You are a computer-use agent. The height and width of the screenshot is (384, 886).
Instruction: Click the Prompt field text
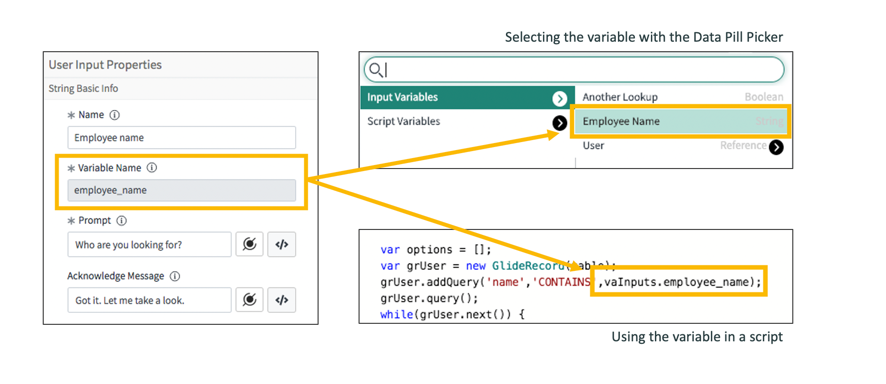click(x=149, y=245)
